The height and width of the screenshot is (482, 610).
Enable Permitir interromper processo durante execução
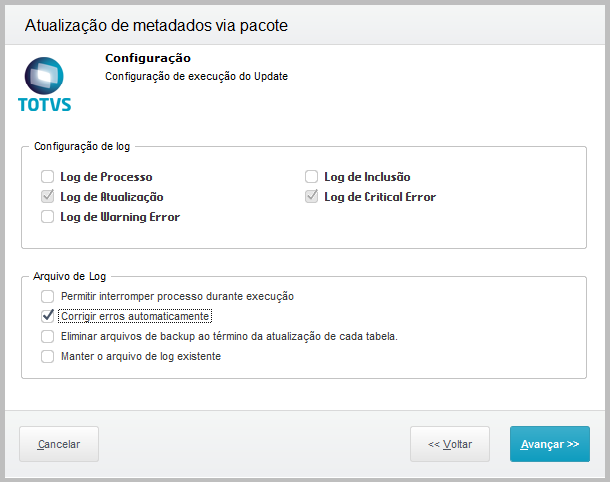click(x=47, y=297)
